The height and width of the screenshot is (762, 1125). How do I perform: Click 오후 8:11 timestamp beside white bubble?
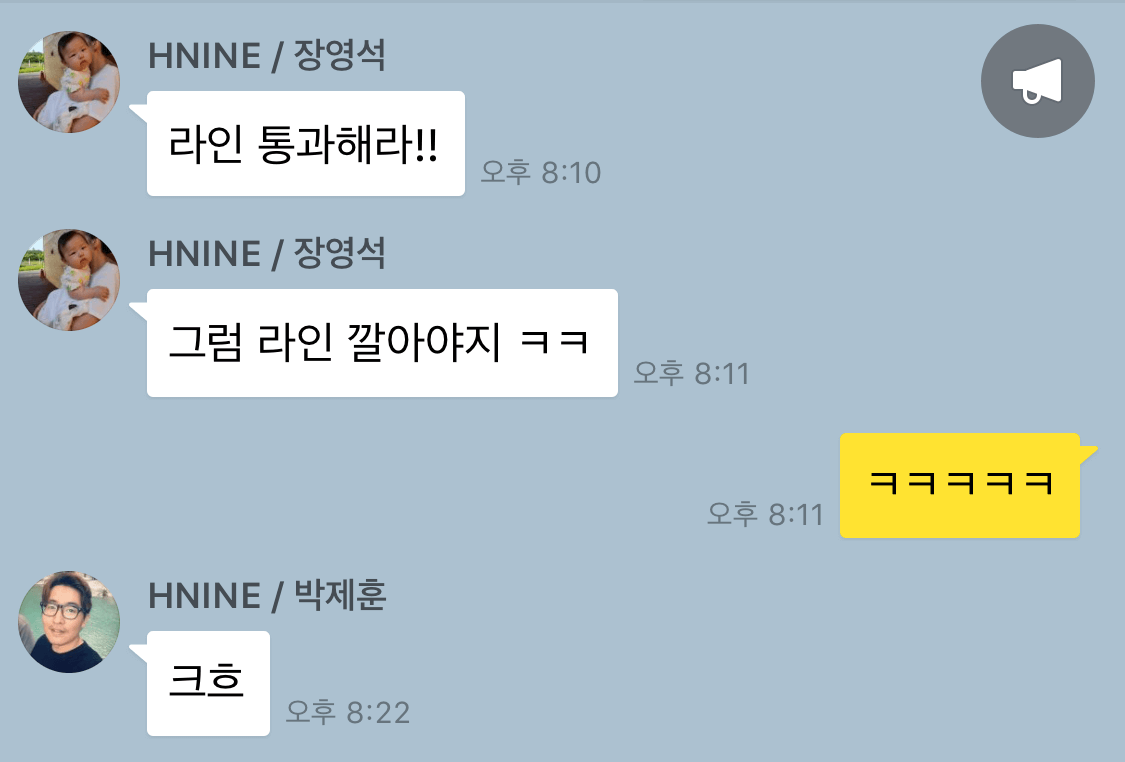click(692, 373)
